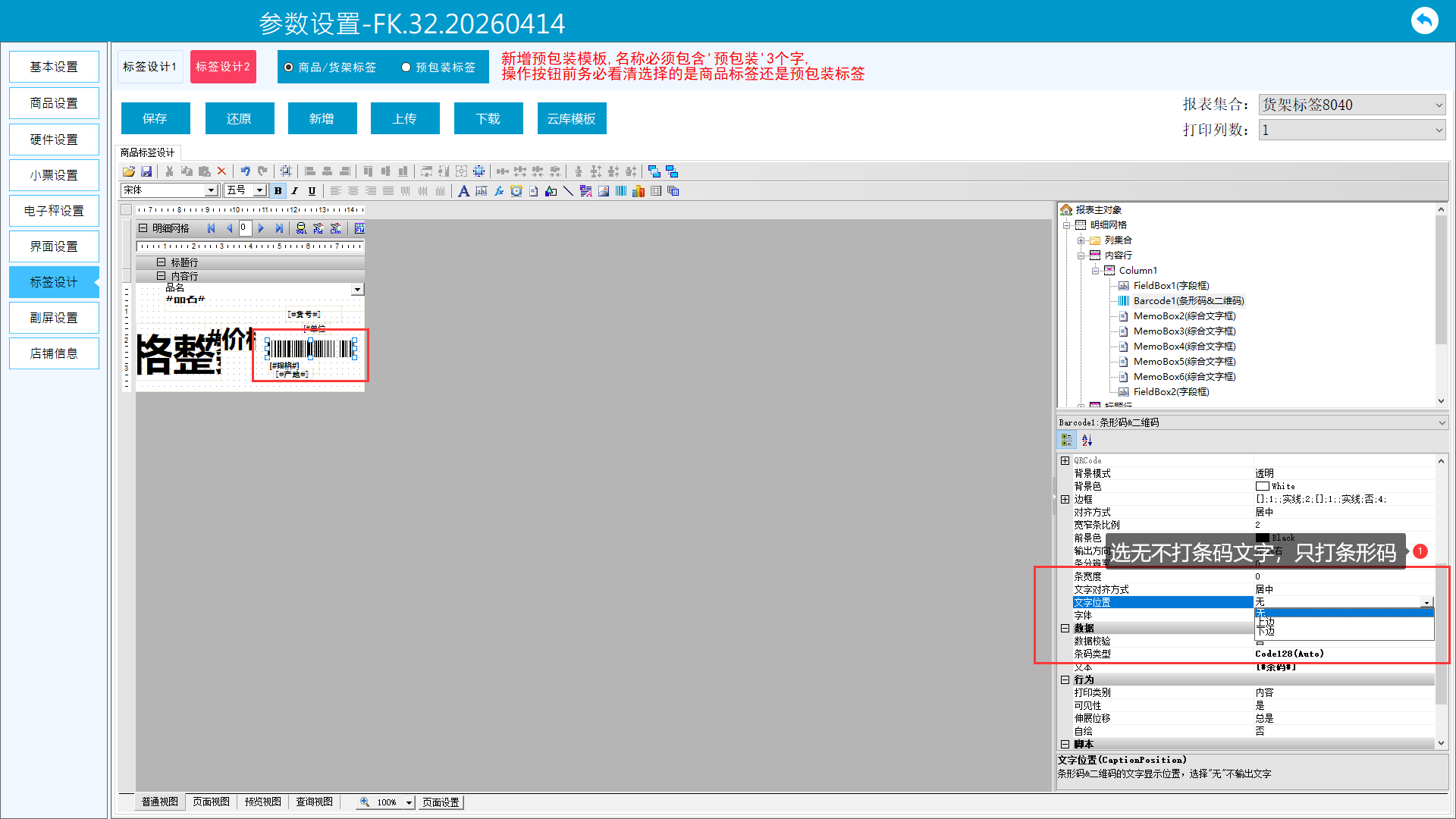
Task: Open the 宋体 font name dropdown
Action: click(211, 190)
